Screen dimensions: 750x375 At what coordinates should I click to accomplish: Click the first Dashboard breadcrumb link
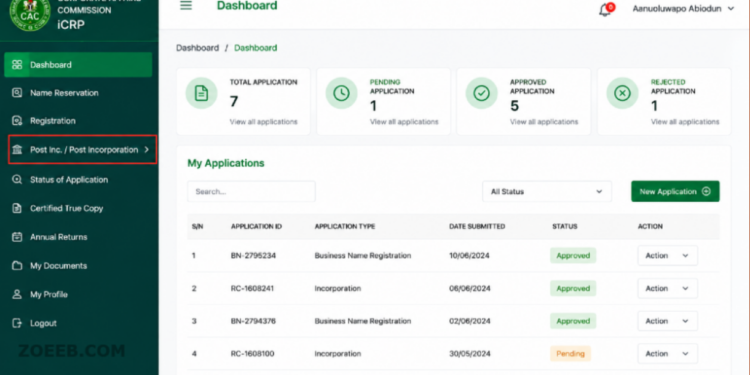pos(198,48)
